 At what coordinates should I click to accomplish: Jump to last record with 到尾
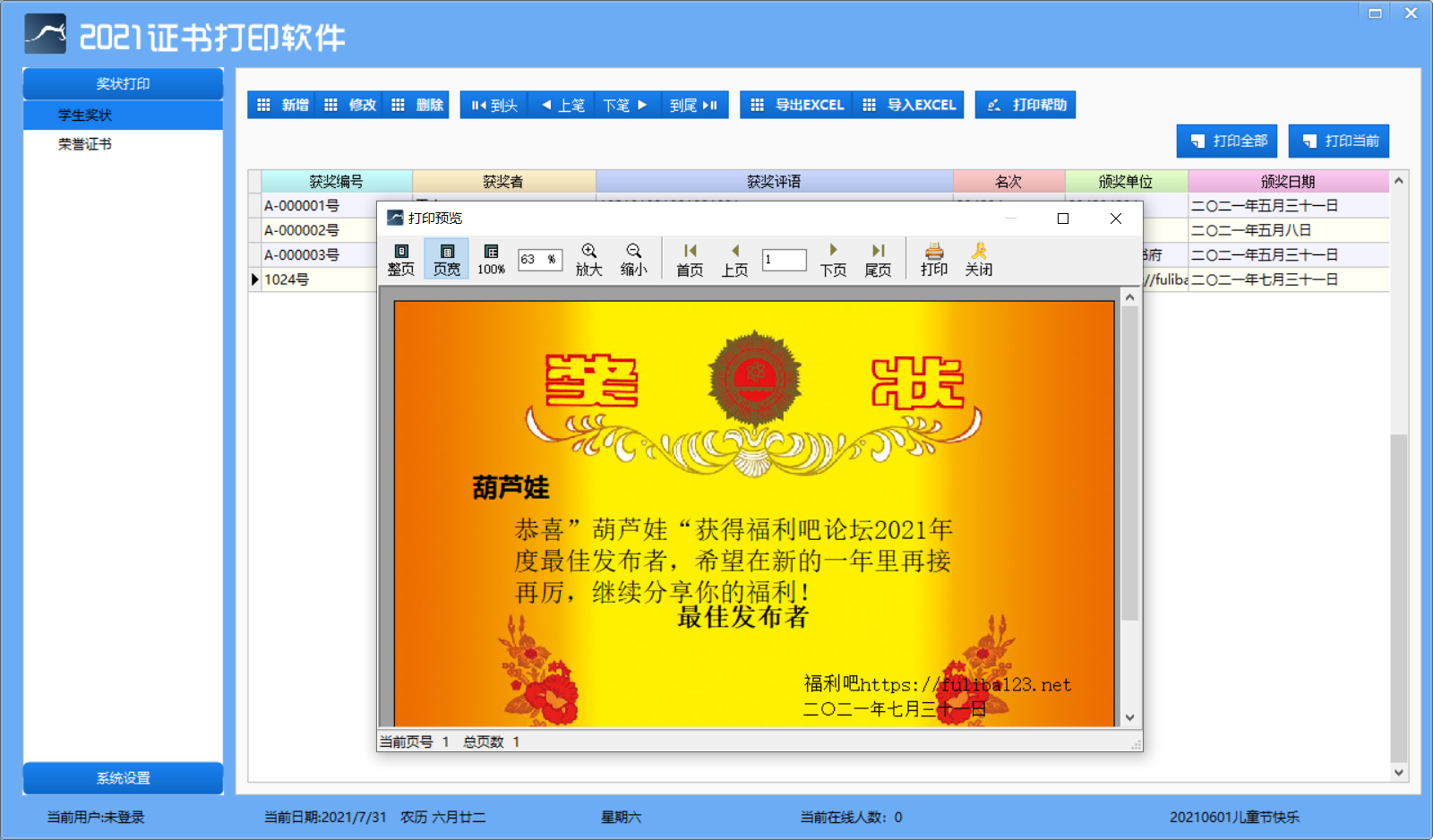pyautogui.click(x=695, y=105)
